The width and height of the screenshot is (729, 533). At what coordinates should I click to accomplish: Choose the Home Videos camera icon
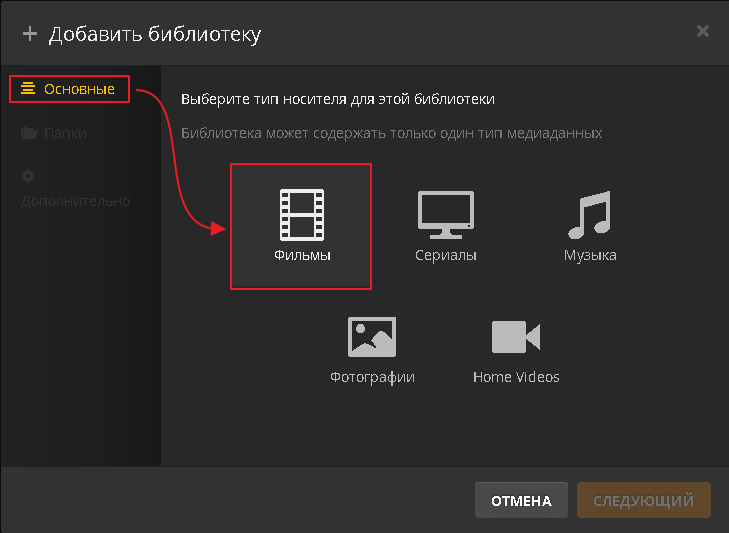point(516,337)
